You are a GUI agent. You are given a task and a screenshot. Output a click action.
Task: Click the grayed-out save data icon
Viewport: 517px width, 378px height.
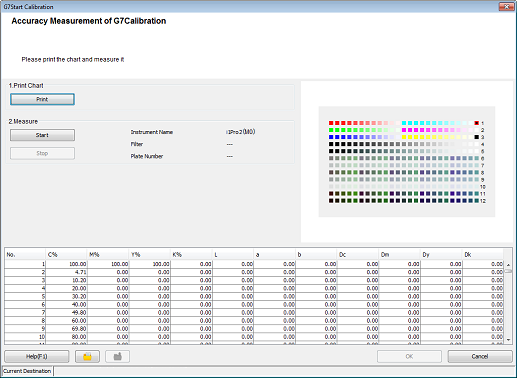[117, 356]
